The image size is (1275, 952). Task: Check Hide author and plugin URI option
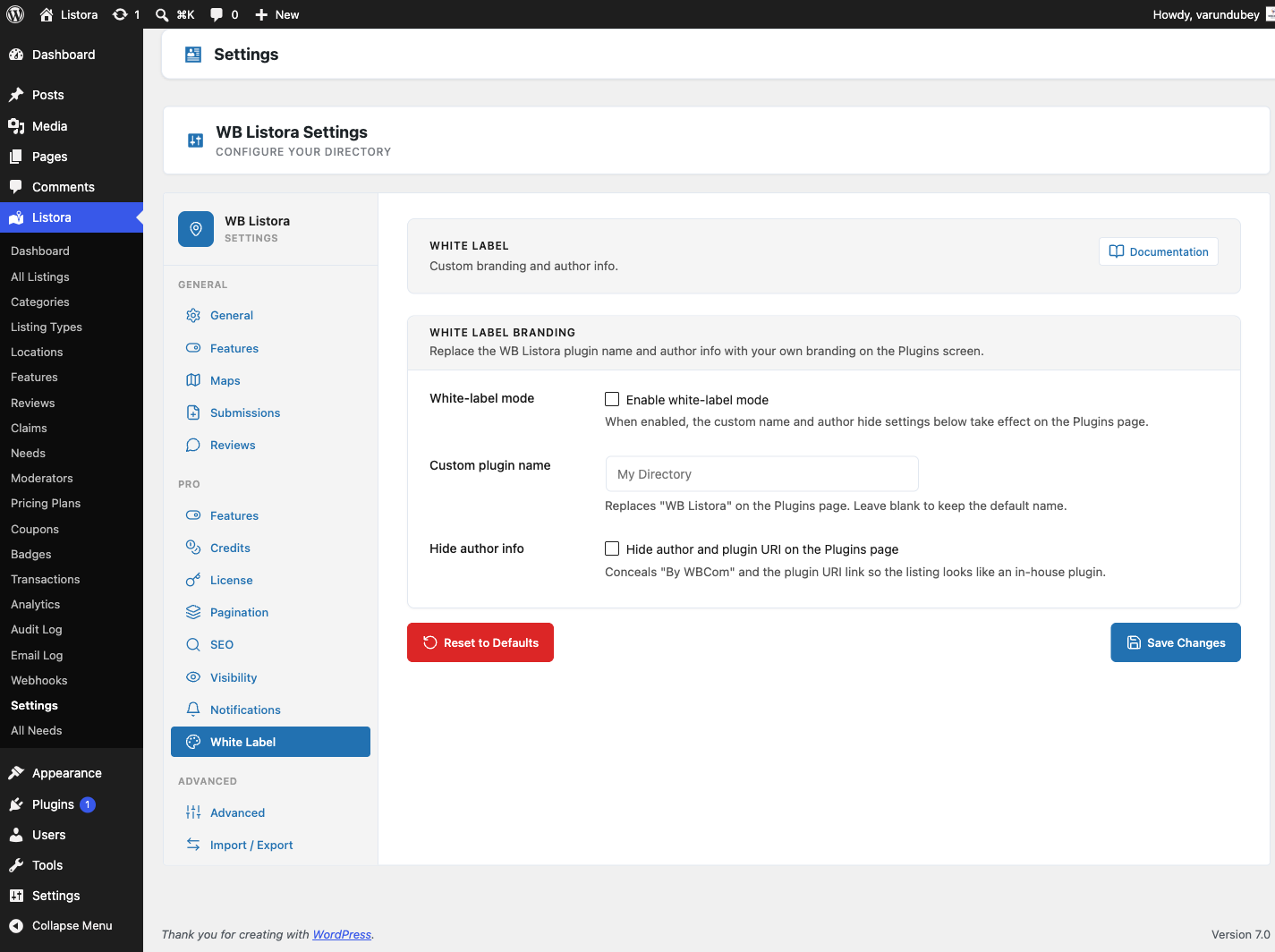point(612,548)
